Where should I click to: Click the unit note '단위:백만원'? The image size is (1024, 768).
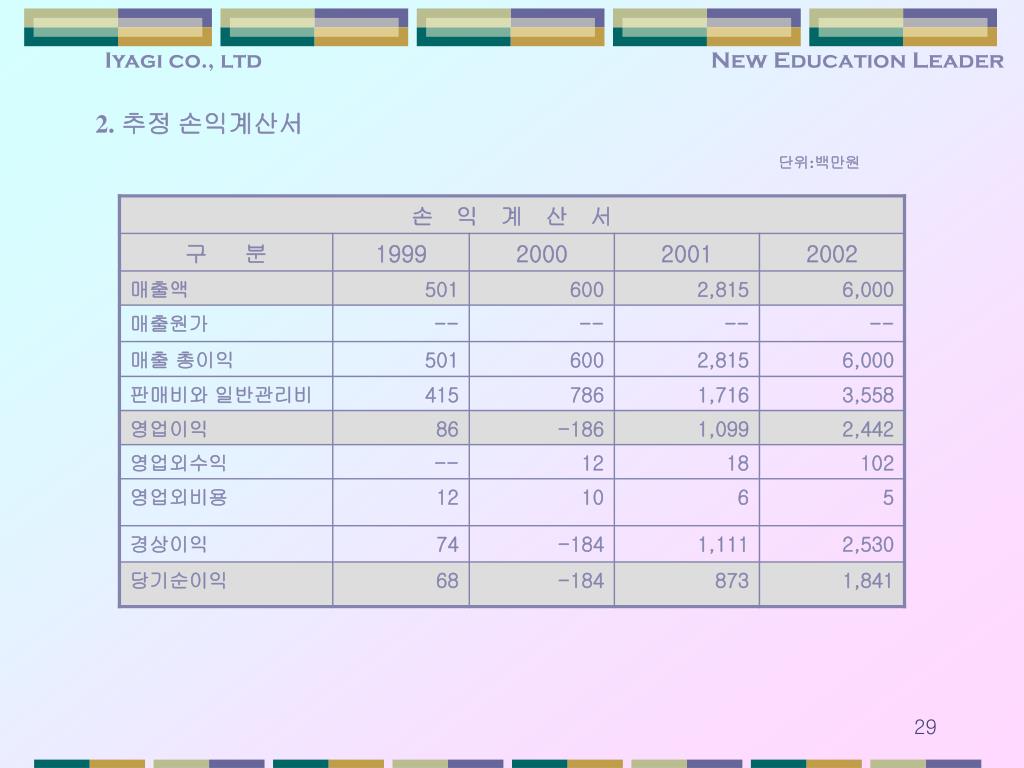819,162
